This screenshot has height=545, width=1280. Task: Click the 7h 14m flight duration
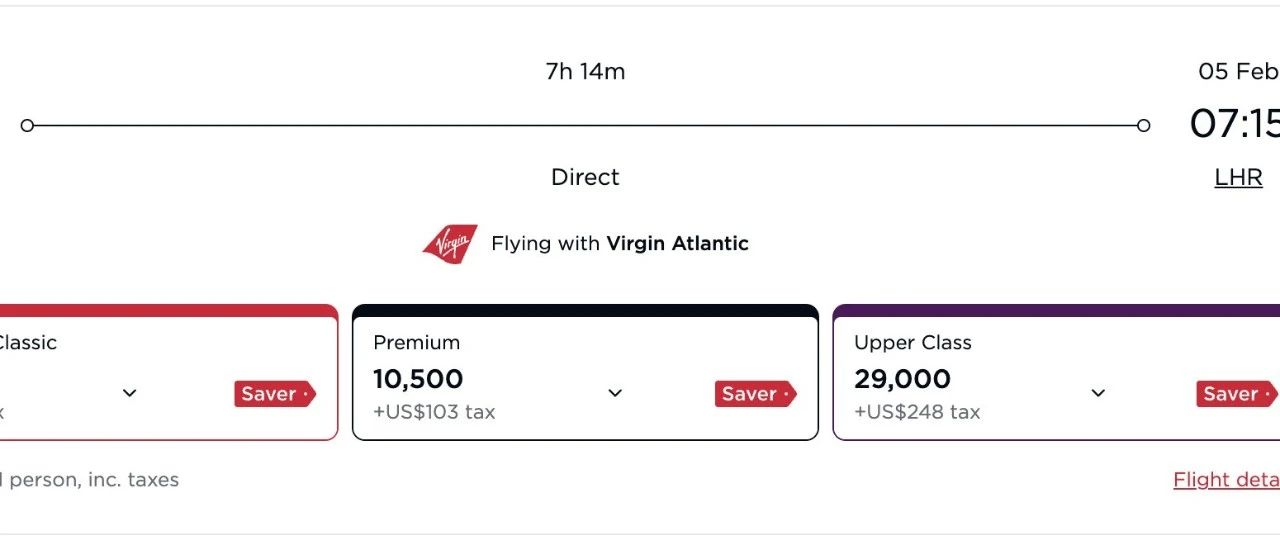click(x=585, y=72)
